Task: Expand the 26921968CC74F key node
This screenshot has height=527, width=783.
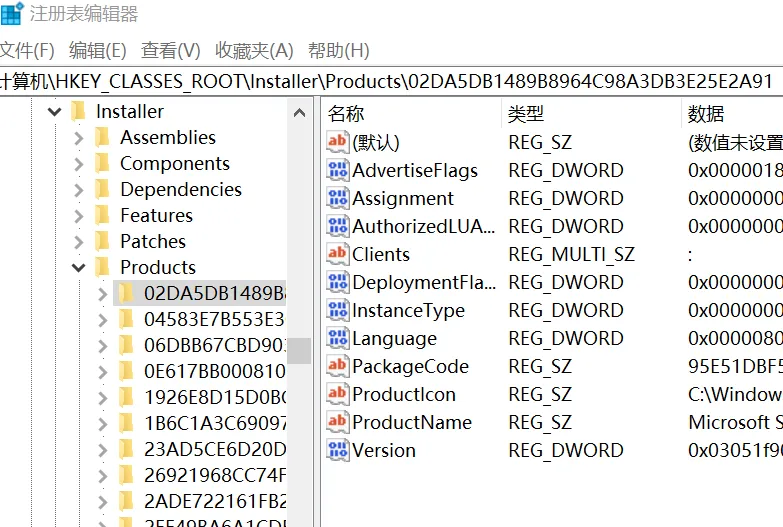Action: pos(102,476)
